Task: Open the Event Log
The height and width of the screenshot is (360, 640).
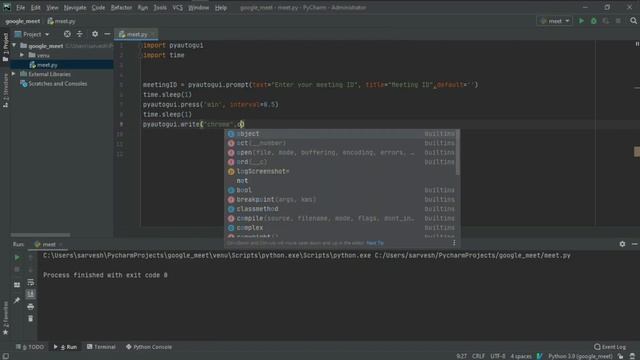Action: click(610, 347)
